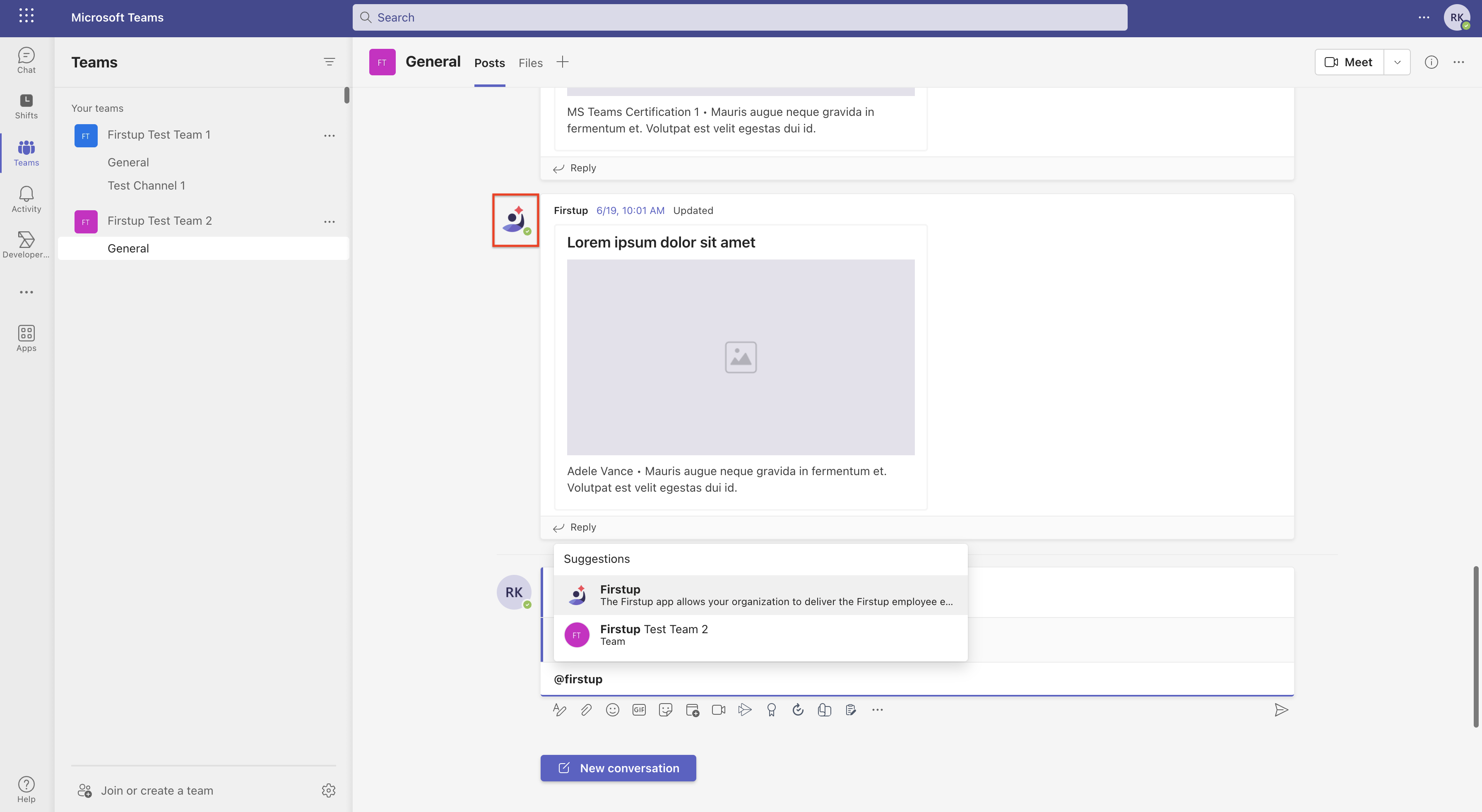Open Settings and more in title bar
1482x812 pixels.
tap(1424, 17)
